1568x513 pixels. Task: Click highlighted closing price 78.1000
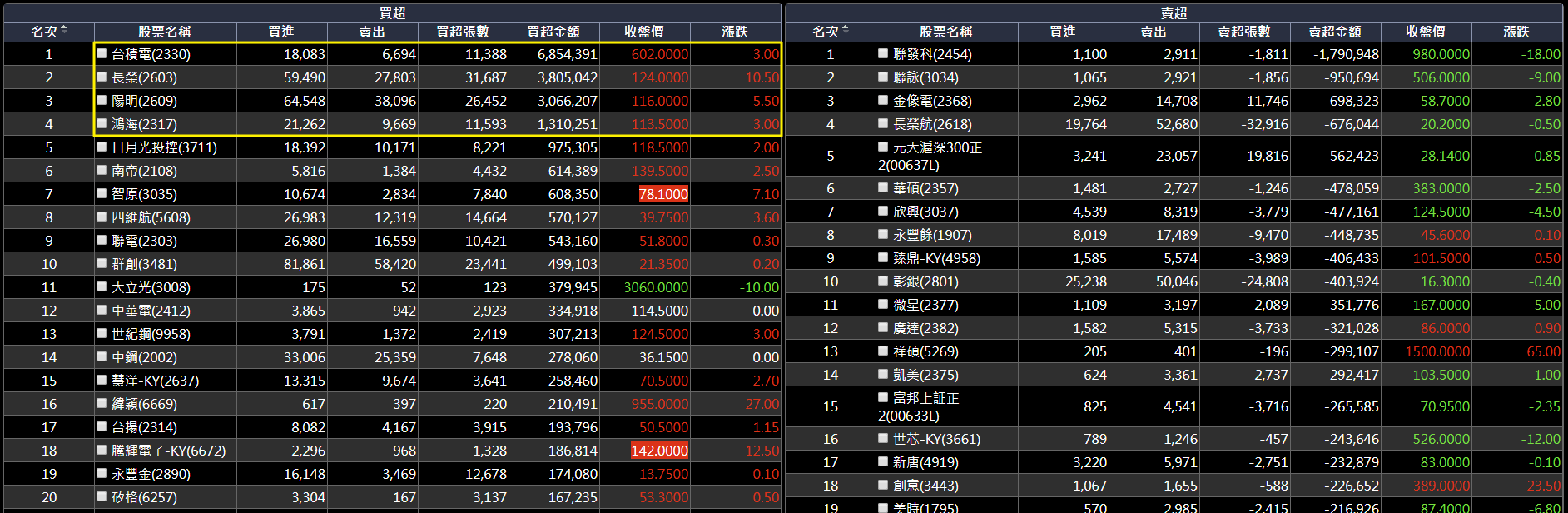(663, 194)
